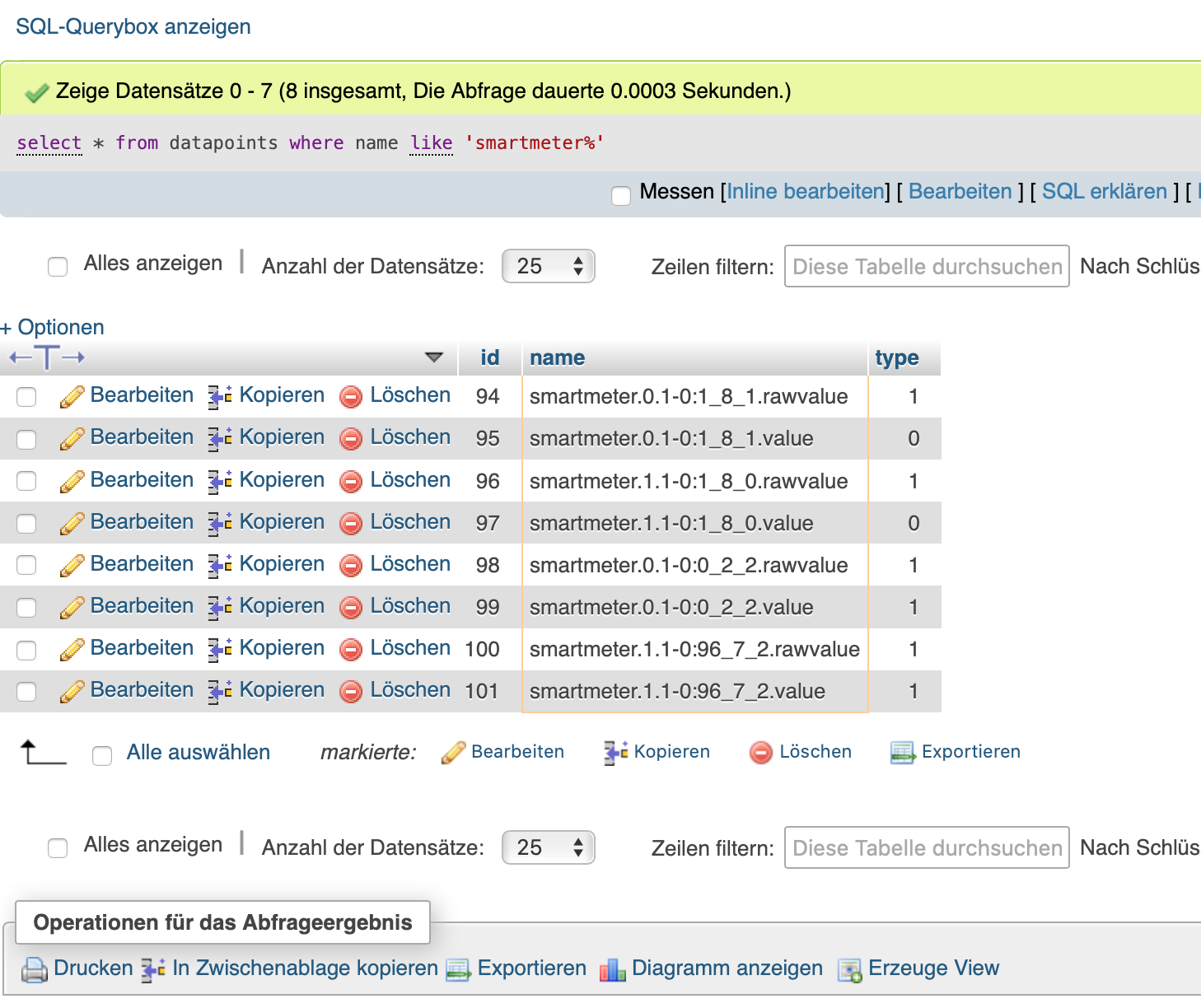Image resolution: width=1201 pixels, height=1008 pixels.
Task: Check the box for row id 94
Action: coord(26,397)
